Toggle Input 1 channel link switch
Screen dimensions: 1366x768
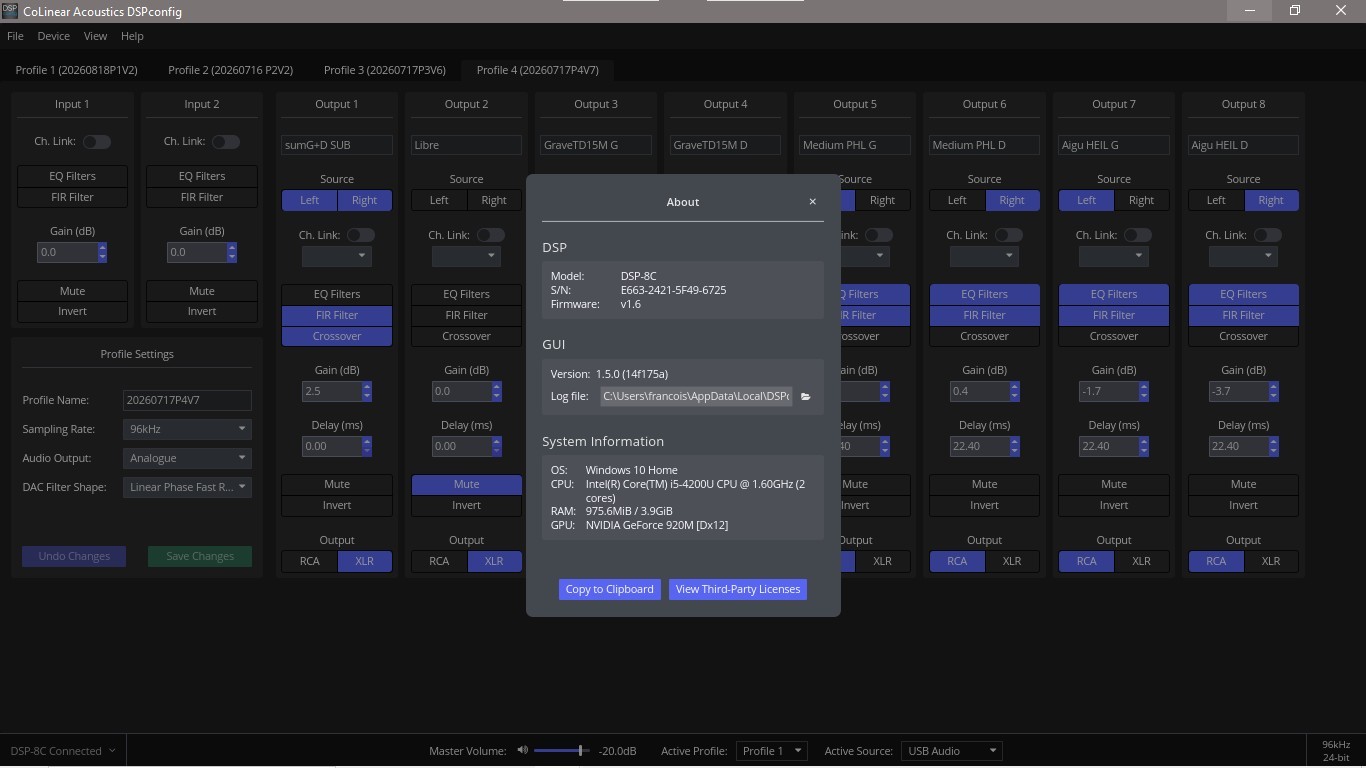[96, 142]
